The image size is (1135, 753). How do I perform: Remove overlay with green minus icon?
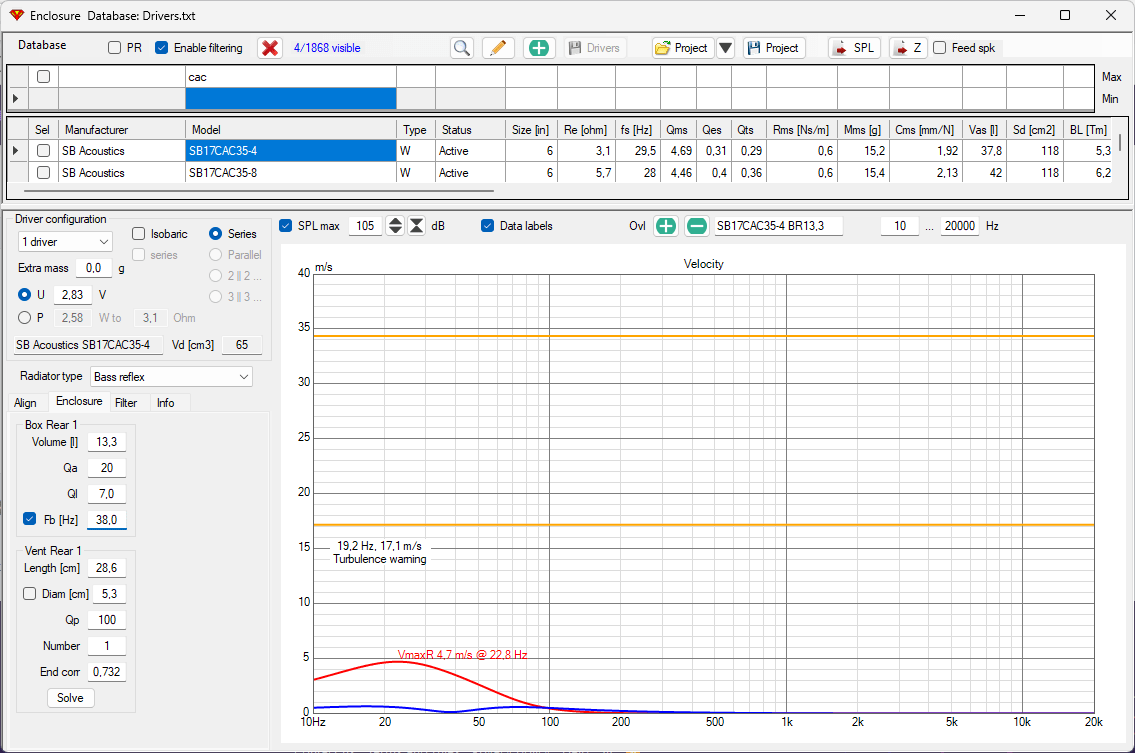[696, 226]
